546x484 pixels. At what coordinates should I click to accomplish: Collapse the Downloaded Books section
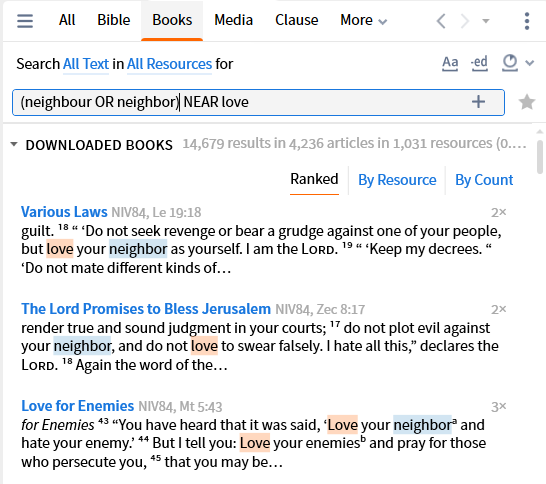[x=14, y=144]
